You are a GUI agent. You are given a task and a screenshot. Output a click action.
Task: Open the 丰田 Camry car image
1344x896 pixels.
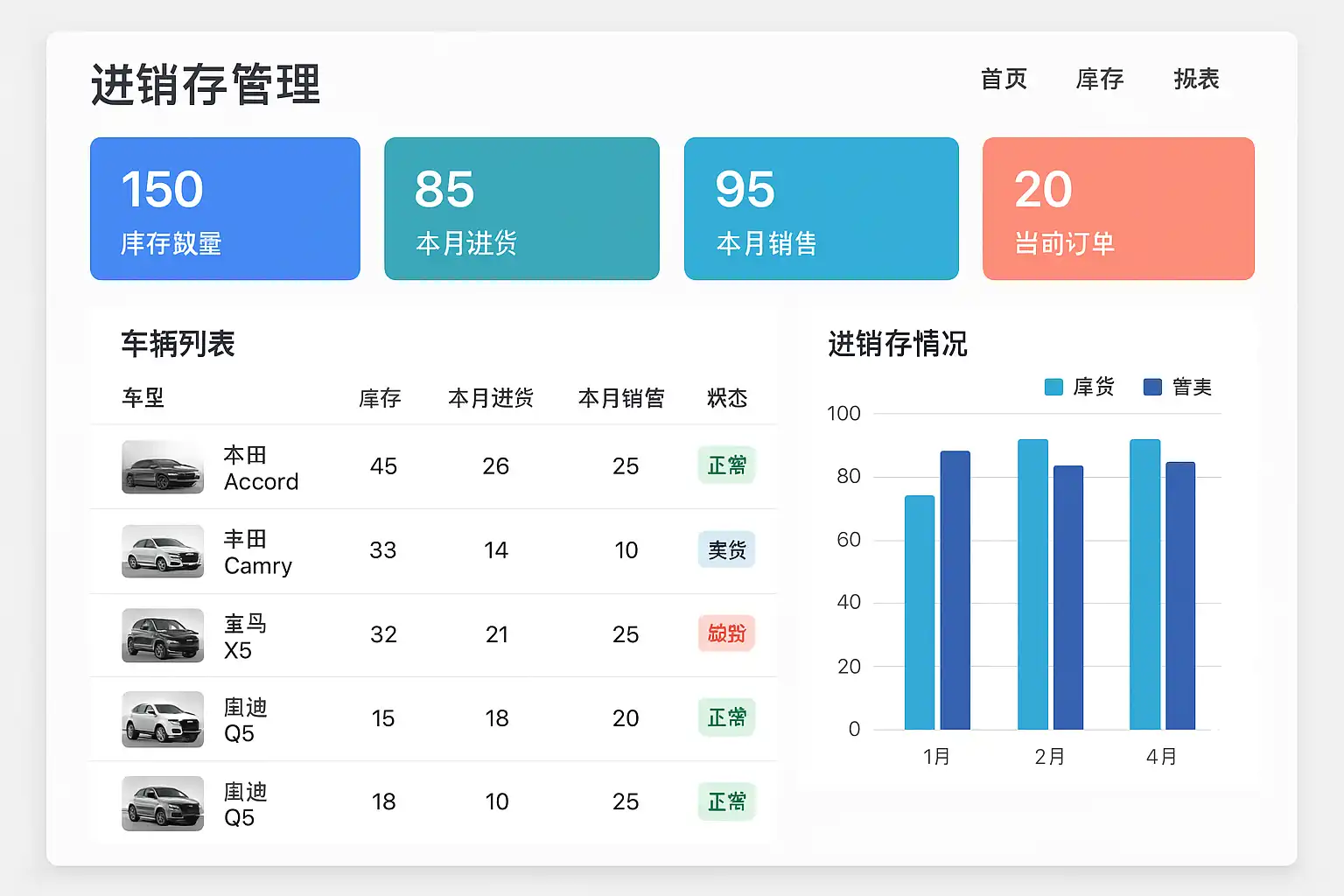[163, 551]
